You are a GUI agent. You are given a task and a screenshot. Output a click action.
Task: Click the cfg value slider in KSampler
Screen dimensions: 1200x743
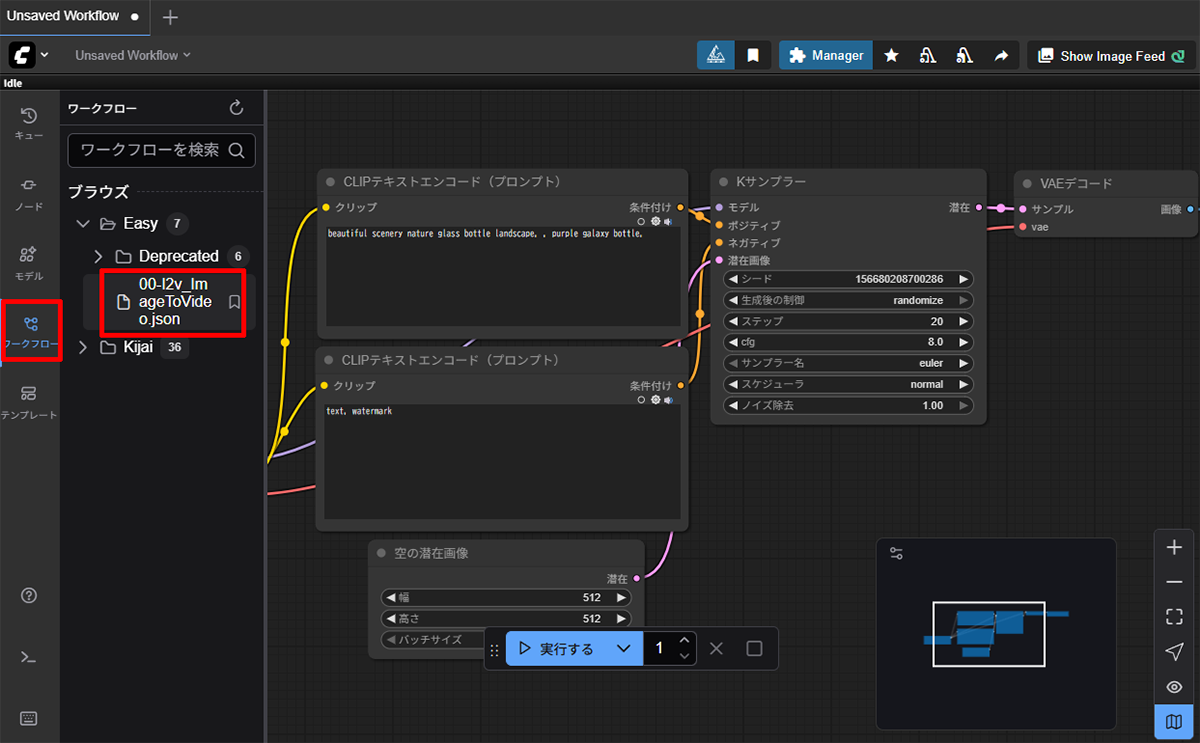coord(848,342)
